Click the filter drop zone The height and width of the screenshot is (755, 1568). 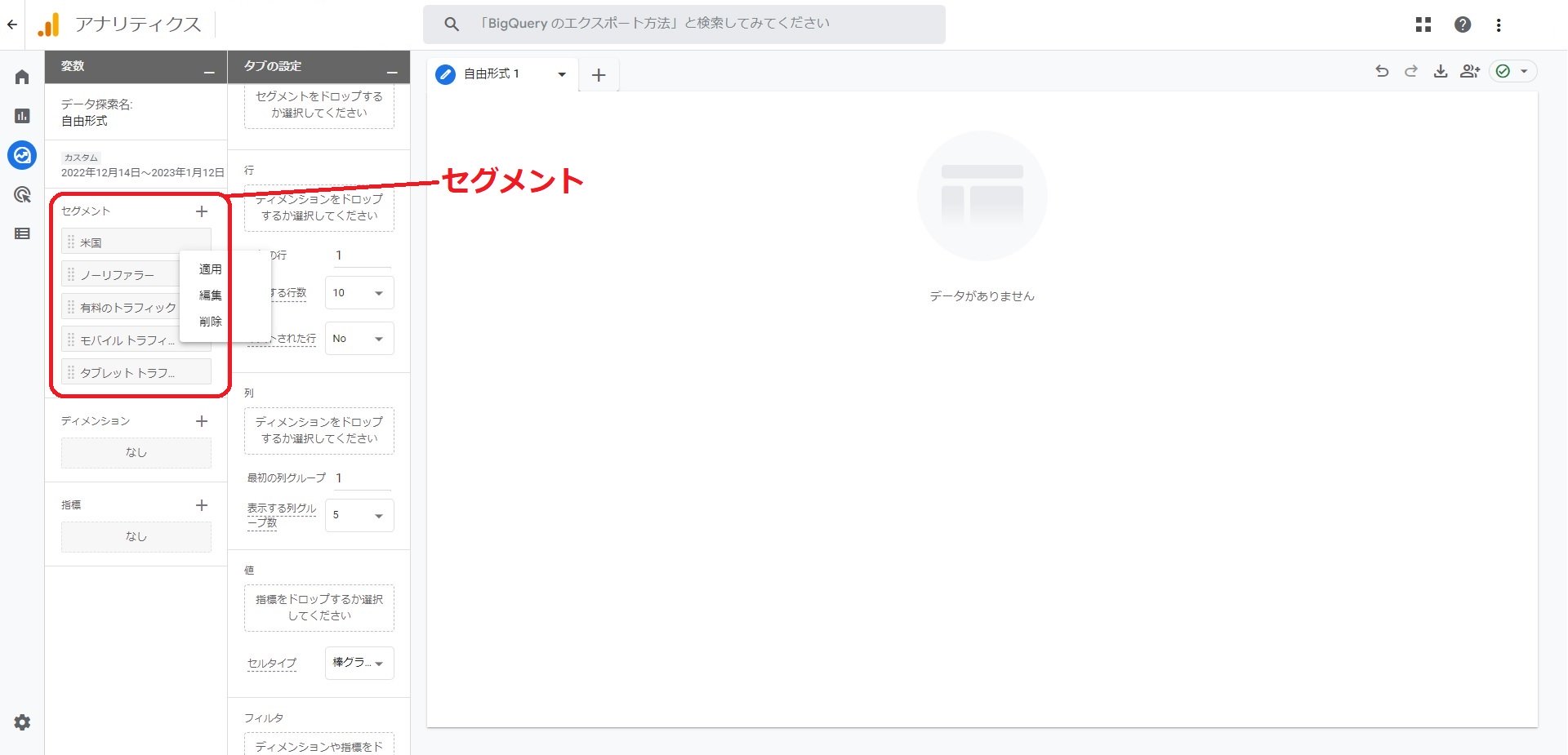click(318, 744)
